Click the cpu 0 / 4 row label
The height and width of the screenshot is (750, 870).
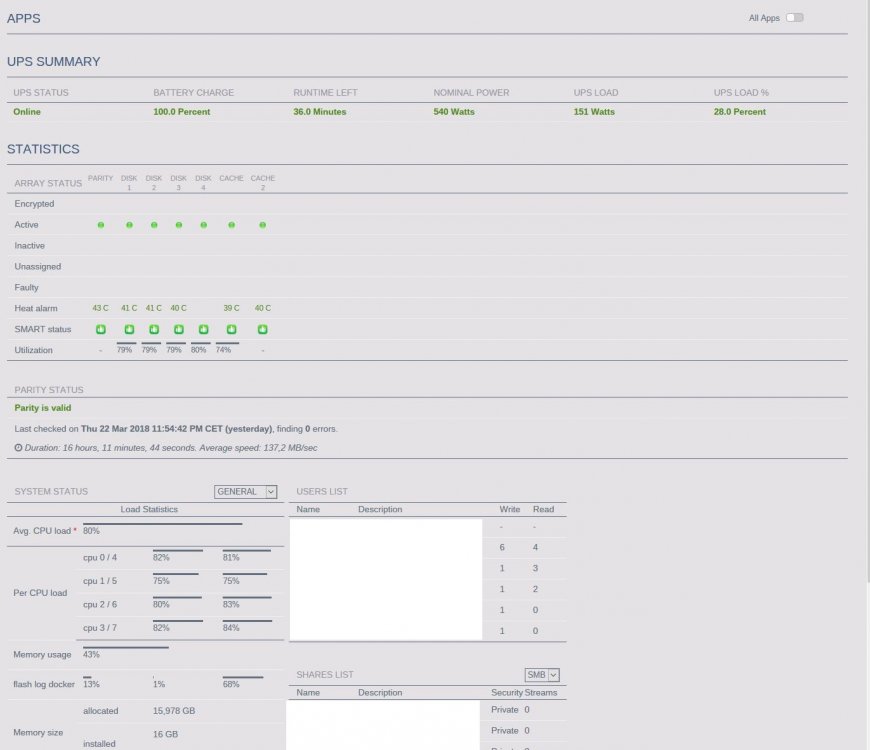(x=100, y=558)
